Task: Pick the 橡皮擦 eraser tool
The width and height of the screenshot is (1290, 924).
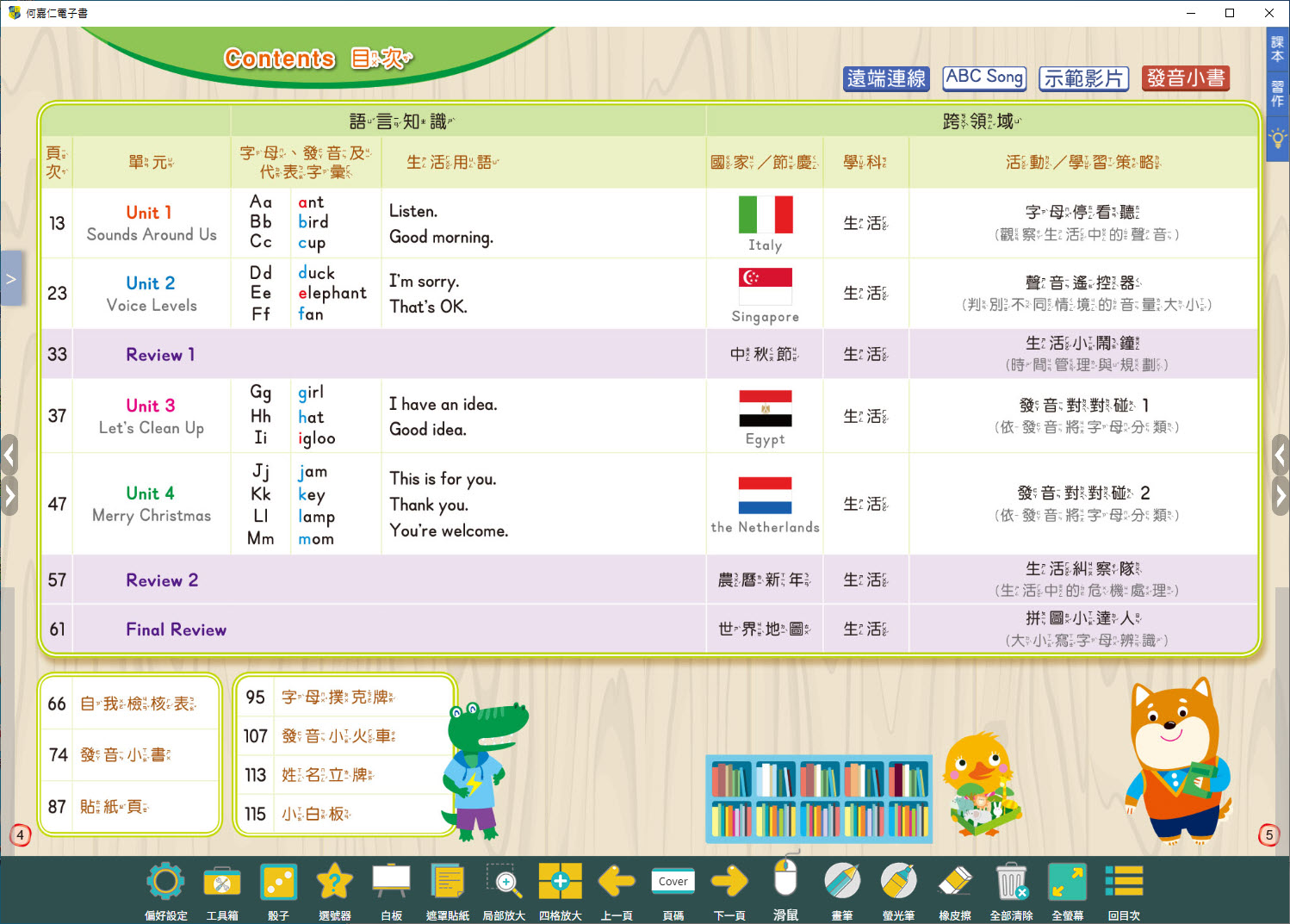Action: coord(954,882)
